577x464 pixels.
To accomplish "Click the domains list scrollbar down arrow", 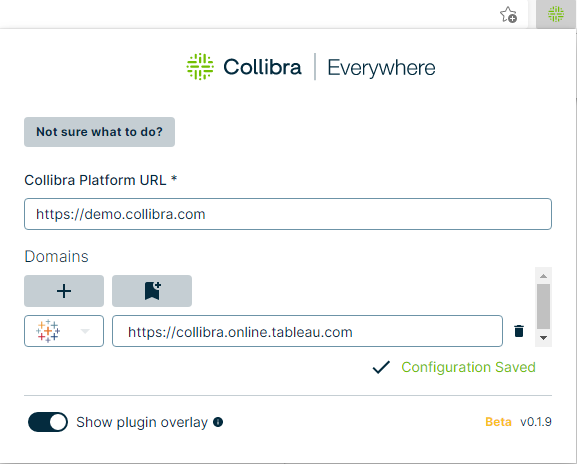I will coord(544,338).
